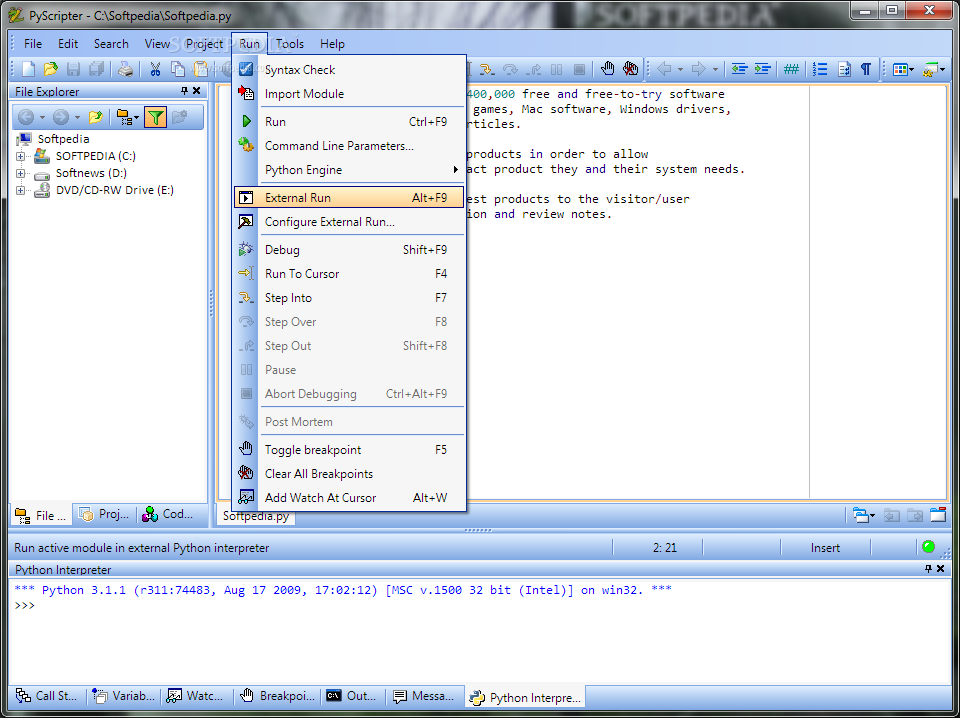Close the File Explorer panel
The width and height of the screenshot is (960, 718).
pos(197,91)
